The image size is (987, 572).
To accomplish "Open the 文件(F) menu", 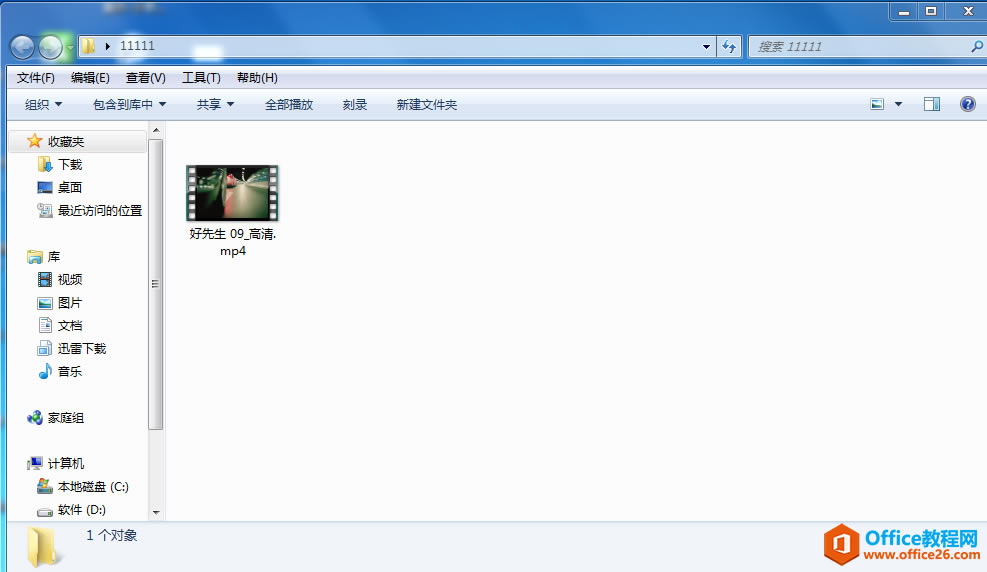I will [35, 77].
